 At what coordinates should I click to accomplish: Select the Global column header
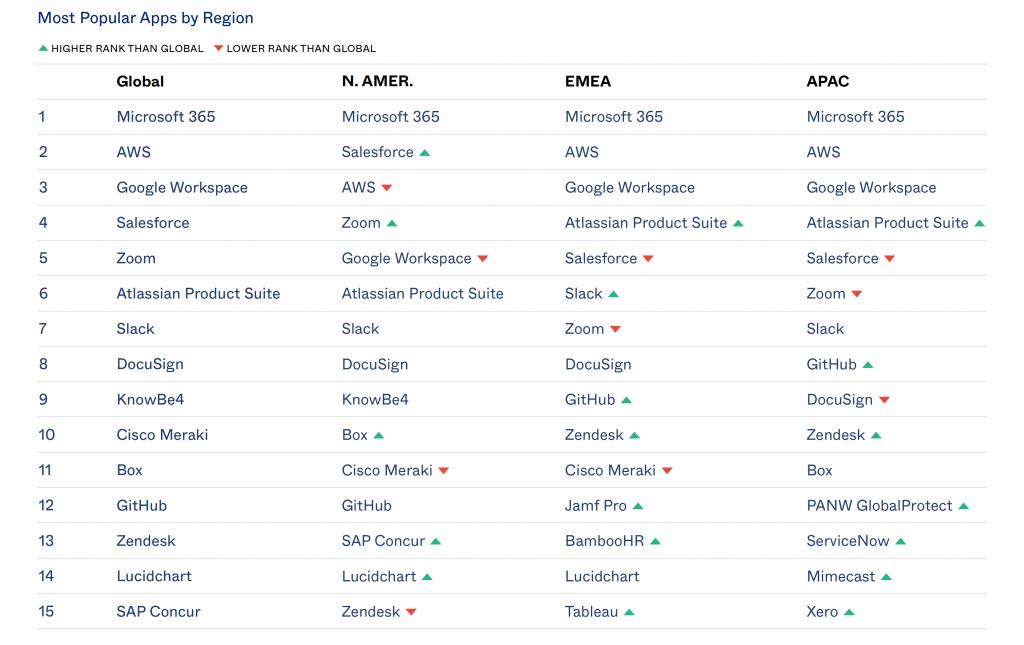pyautogui.click(x=140, y=81)
